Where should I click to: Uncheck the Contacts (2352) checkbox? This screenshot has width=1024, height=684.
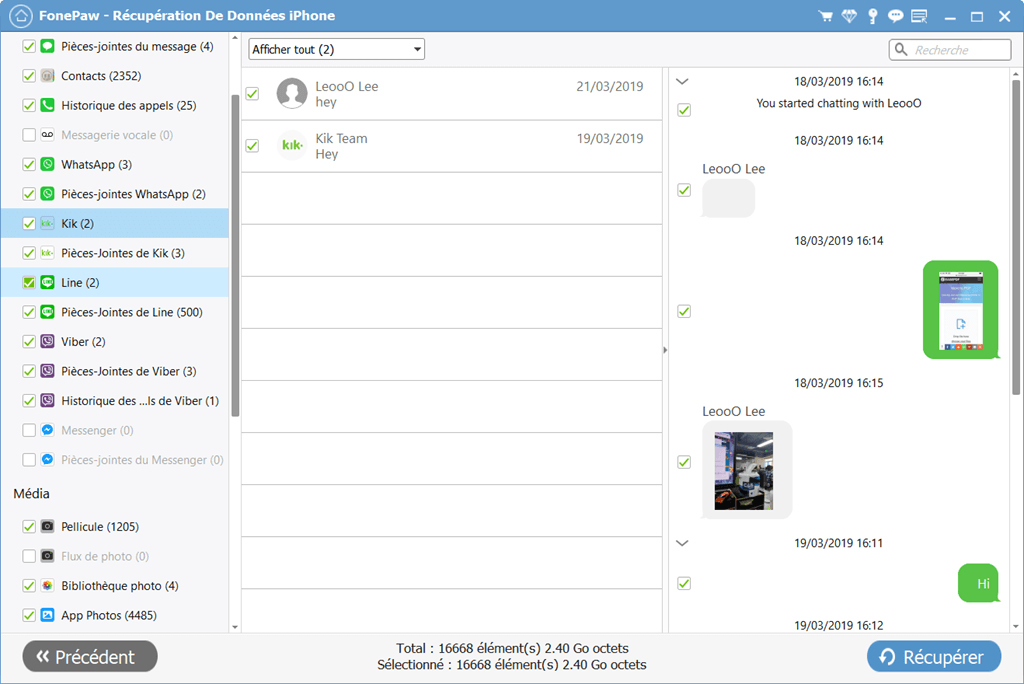click(x=29, y=76)
